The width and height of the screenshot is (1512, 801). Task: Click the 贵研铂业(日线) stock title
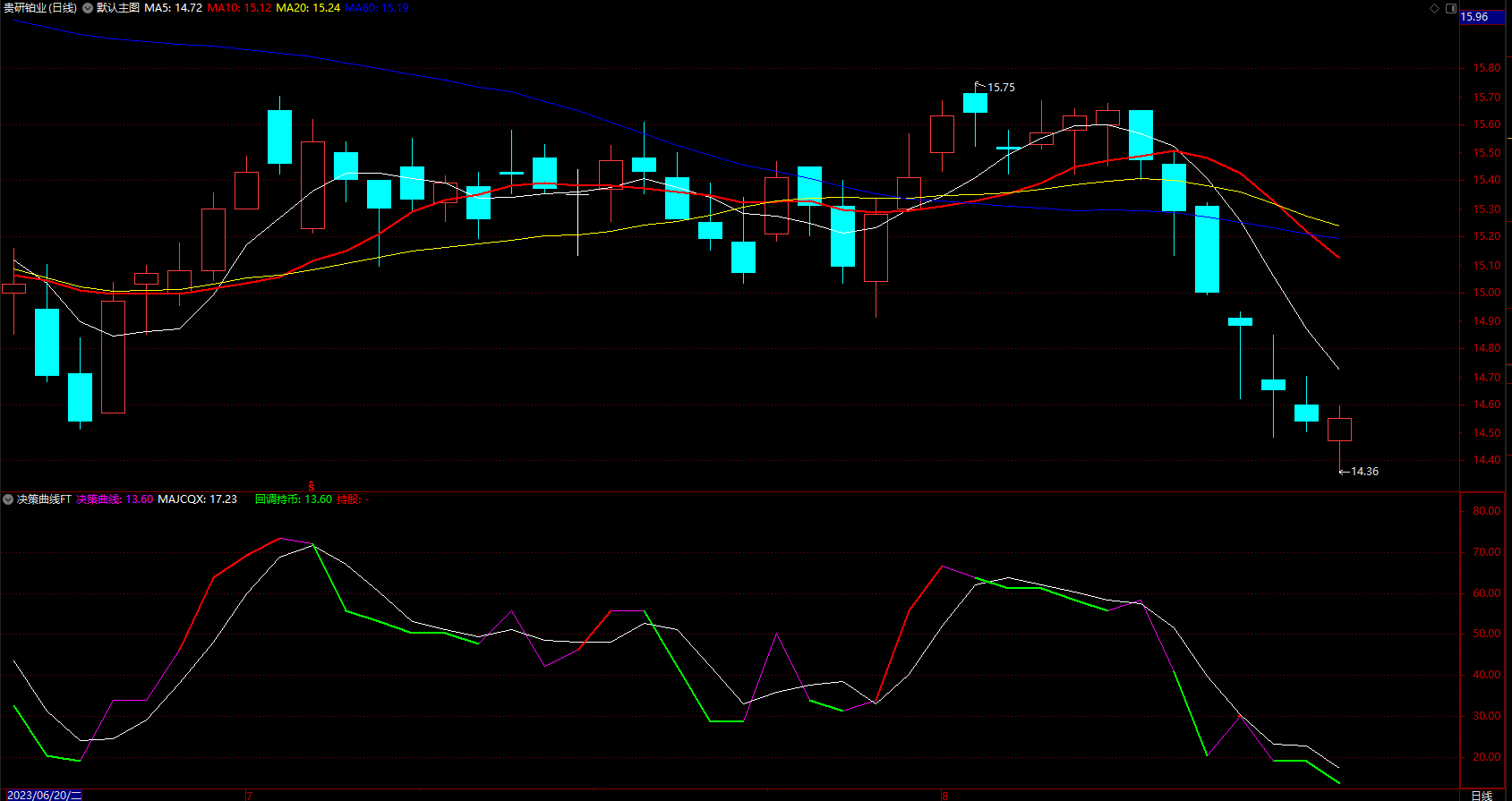tap(40, 8)
